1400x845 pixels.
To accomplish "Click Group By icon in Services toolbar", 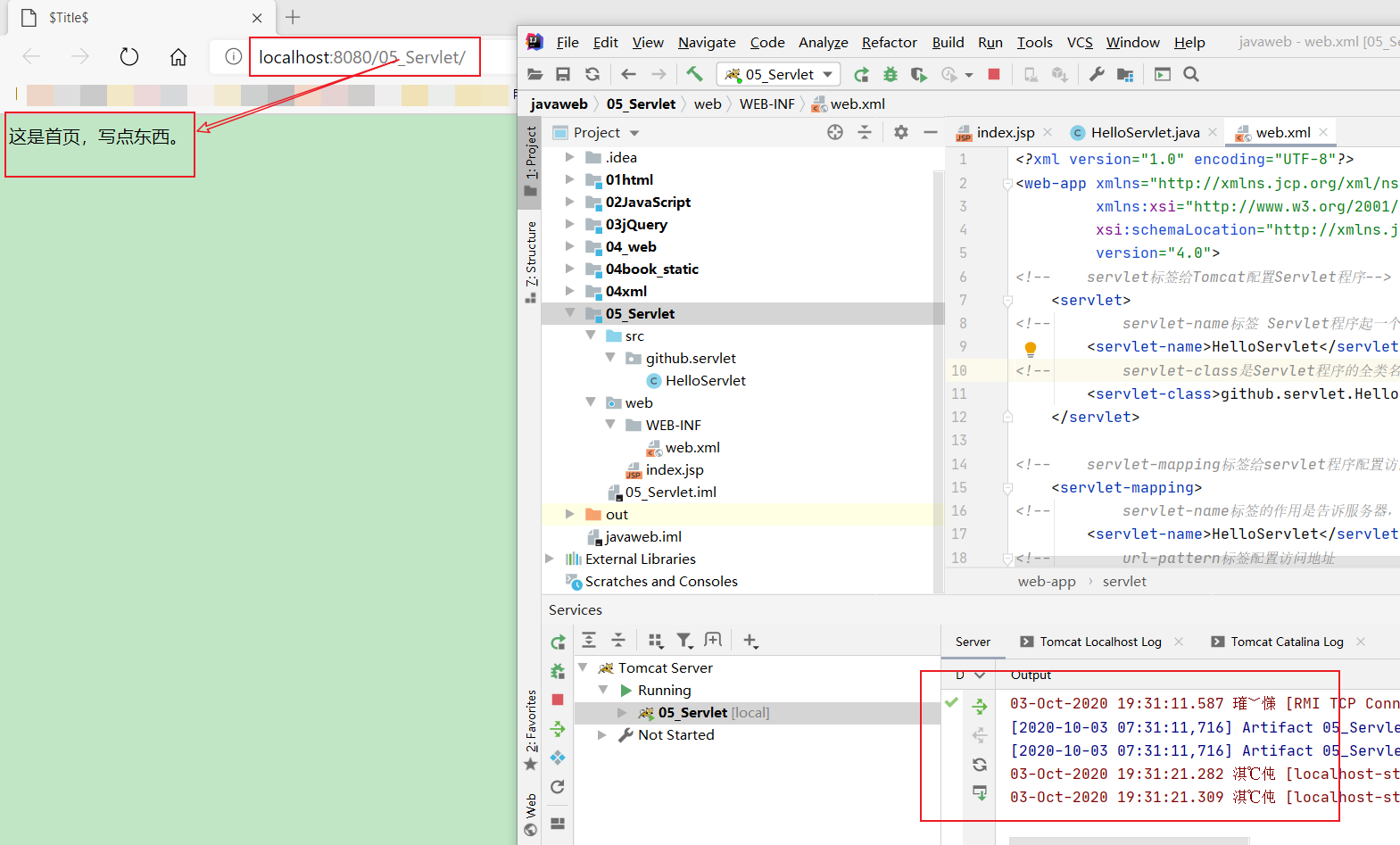I will click(656, 641).
